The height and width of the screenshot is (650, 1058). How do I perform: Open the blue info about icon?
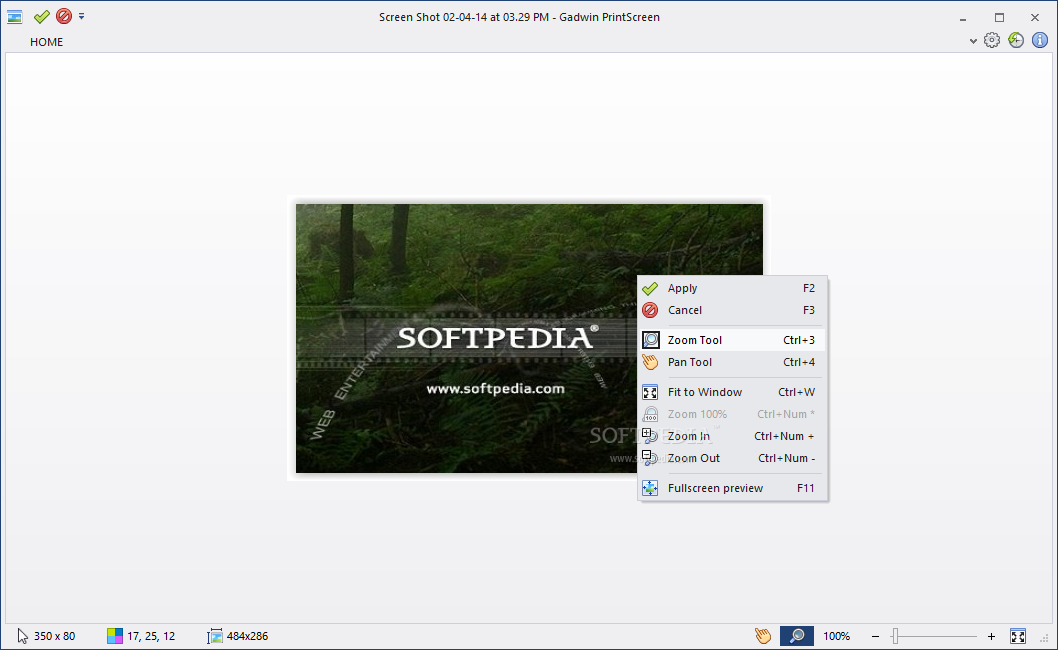1040,40
